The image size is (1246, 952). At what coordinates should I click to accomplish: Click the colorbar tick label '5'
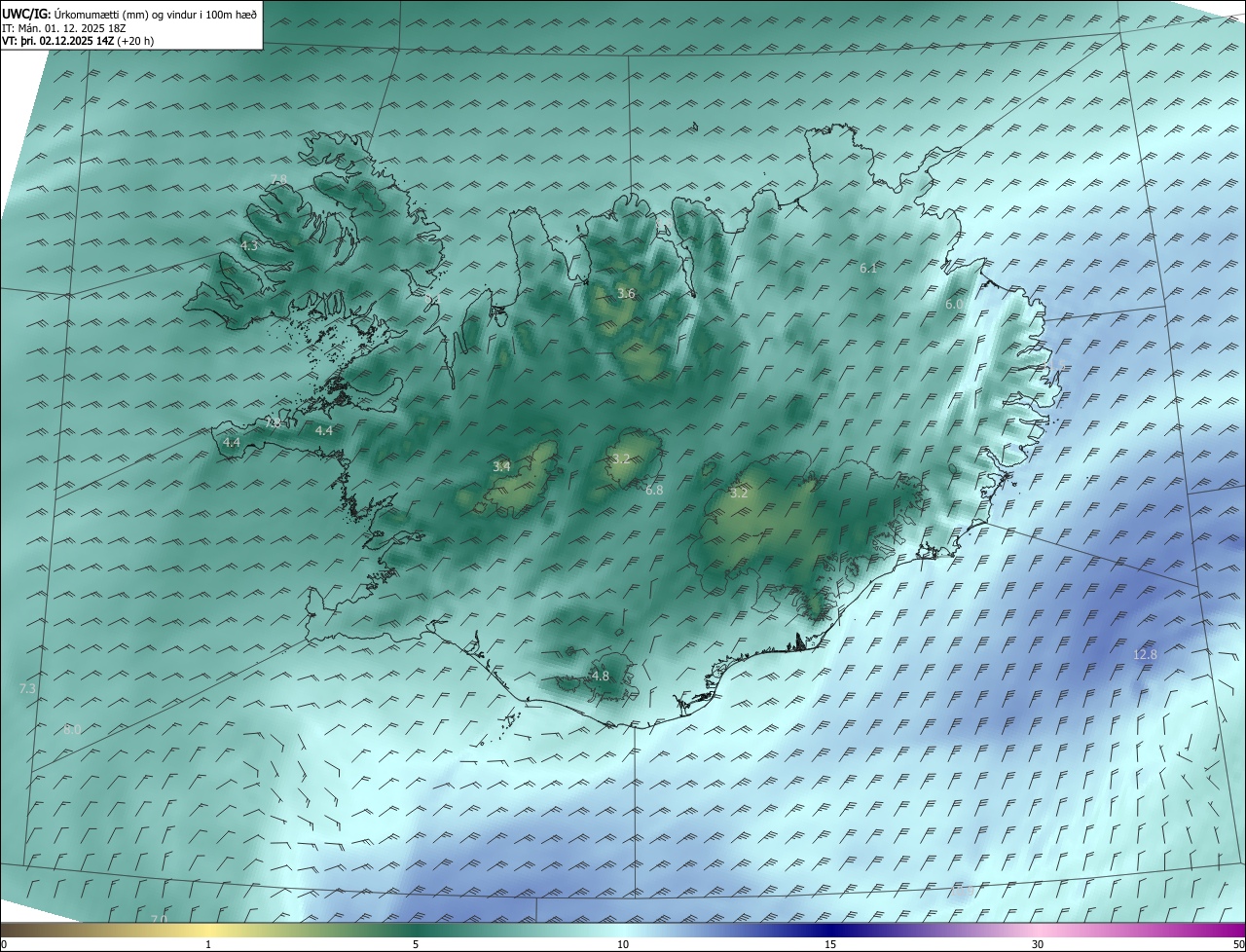point(416,944)
